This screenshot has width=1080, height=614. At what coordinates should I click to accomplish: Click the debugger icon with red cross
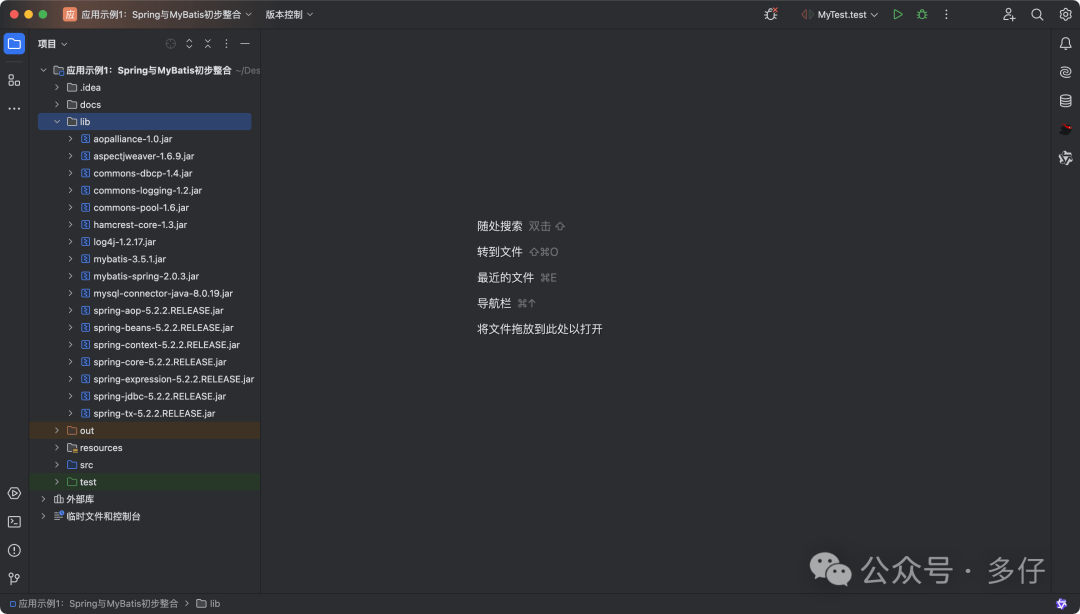pyautogui.click(x=771, y=14)
